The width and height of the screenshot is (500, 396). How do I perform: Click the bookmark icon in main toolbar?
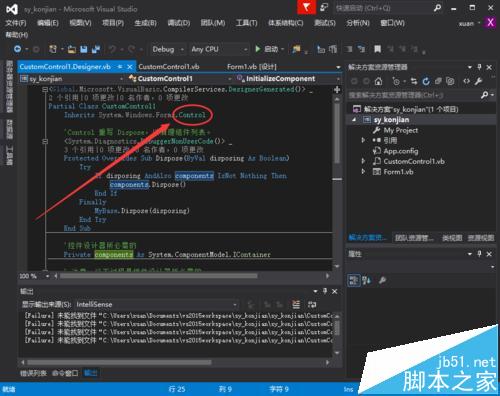coord(377,49)
